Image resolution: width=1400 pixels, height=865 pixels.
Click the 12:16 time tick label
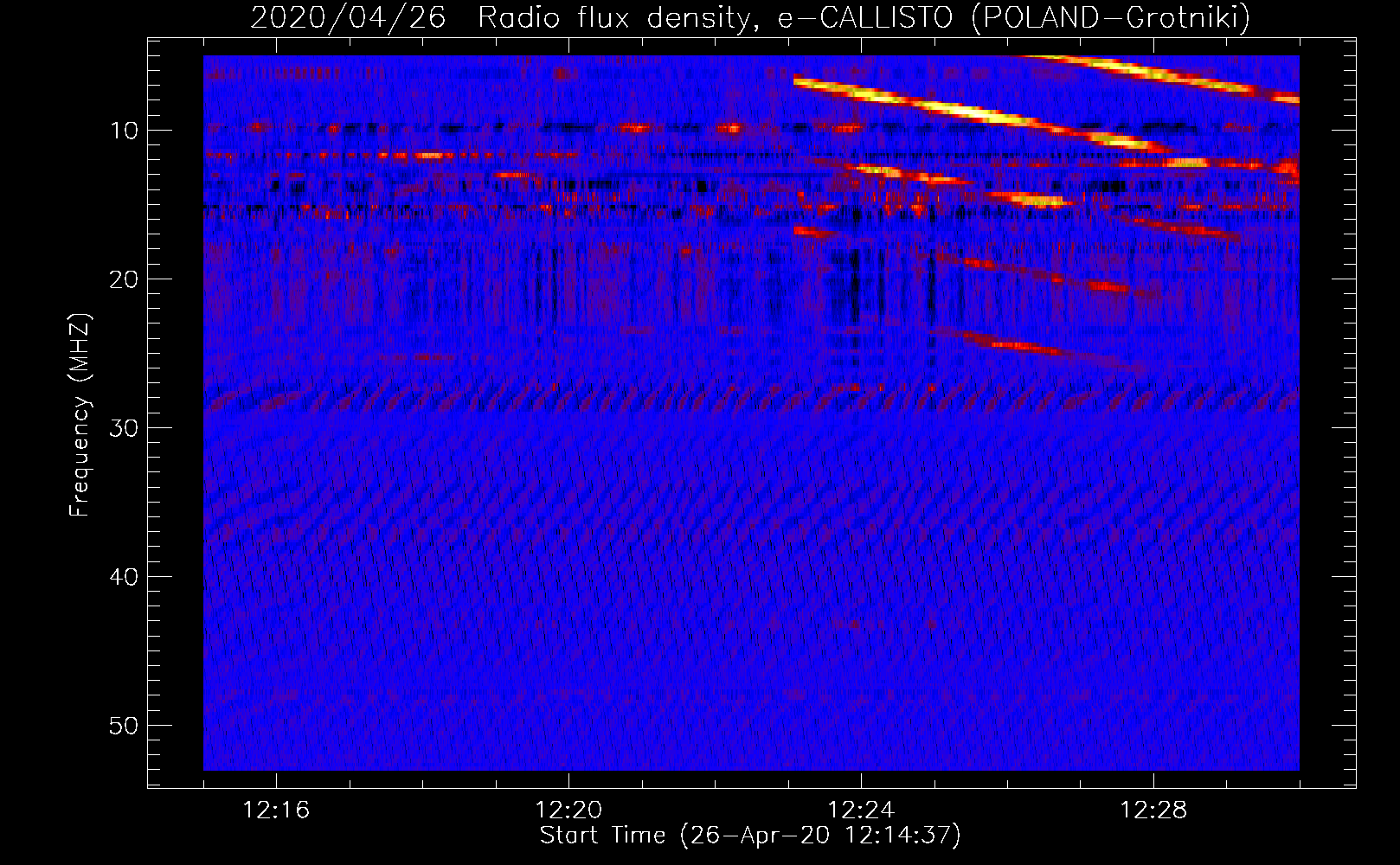(276, 811)
